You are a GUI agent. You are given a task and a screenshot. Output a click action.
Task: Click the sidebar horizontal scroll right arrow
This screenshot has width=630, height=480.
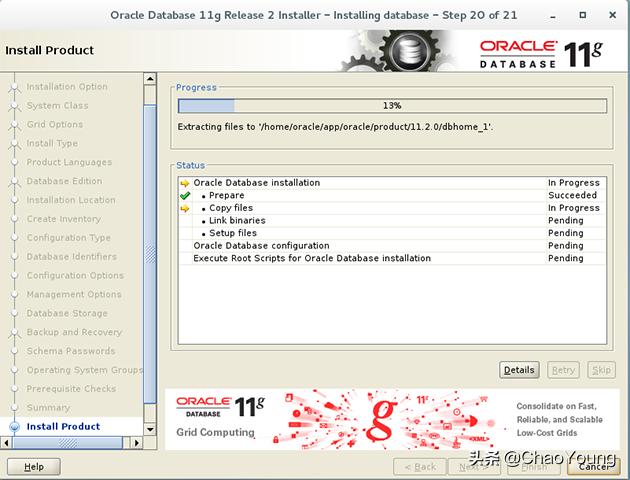pos(137,443)
